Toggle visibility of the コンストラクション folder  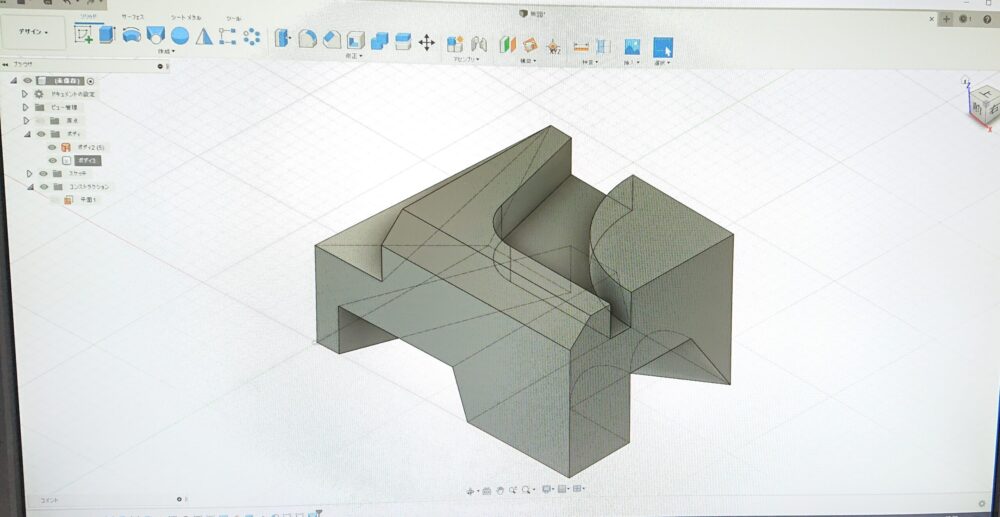pos(43,187)
